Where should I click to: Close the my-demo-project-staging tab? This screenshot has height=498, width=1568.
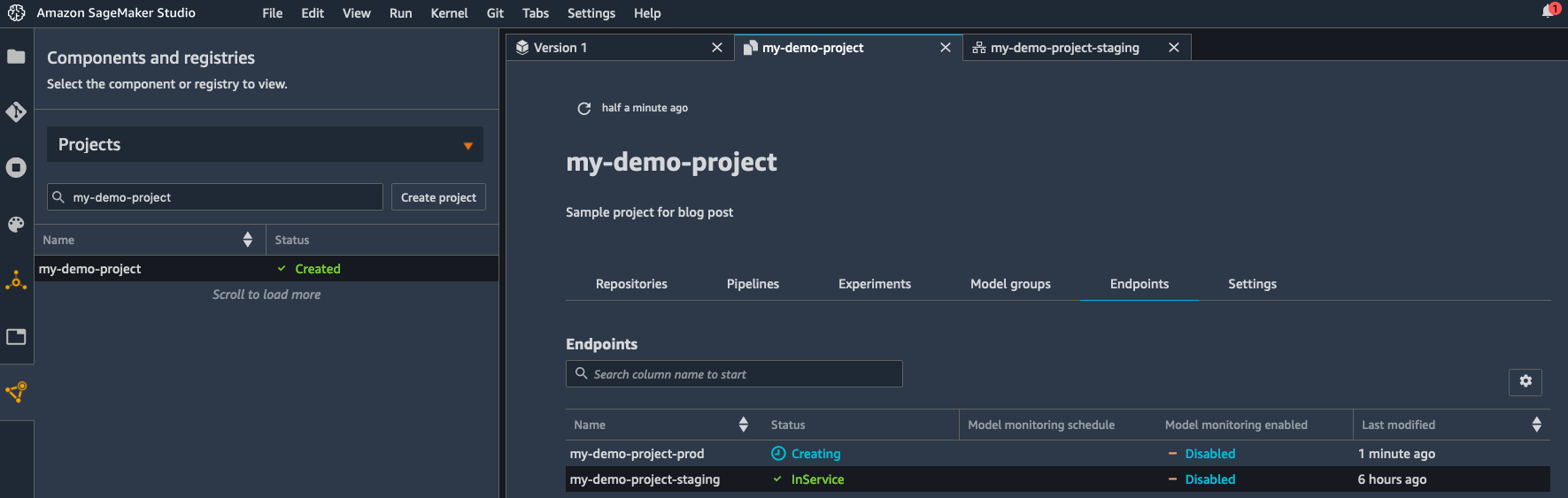coord(1174,48)
